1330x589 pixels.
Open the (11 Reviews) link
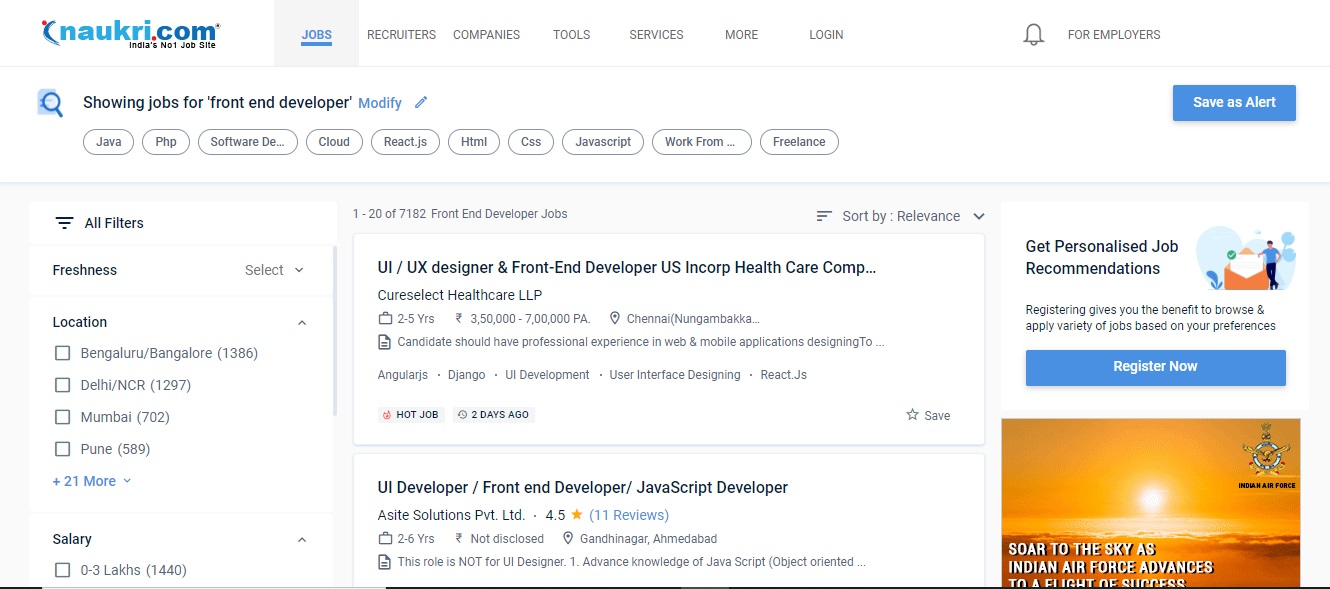(x=629, y=515)
